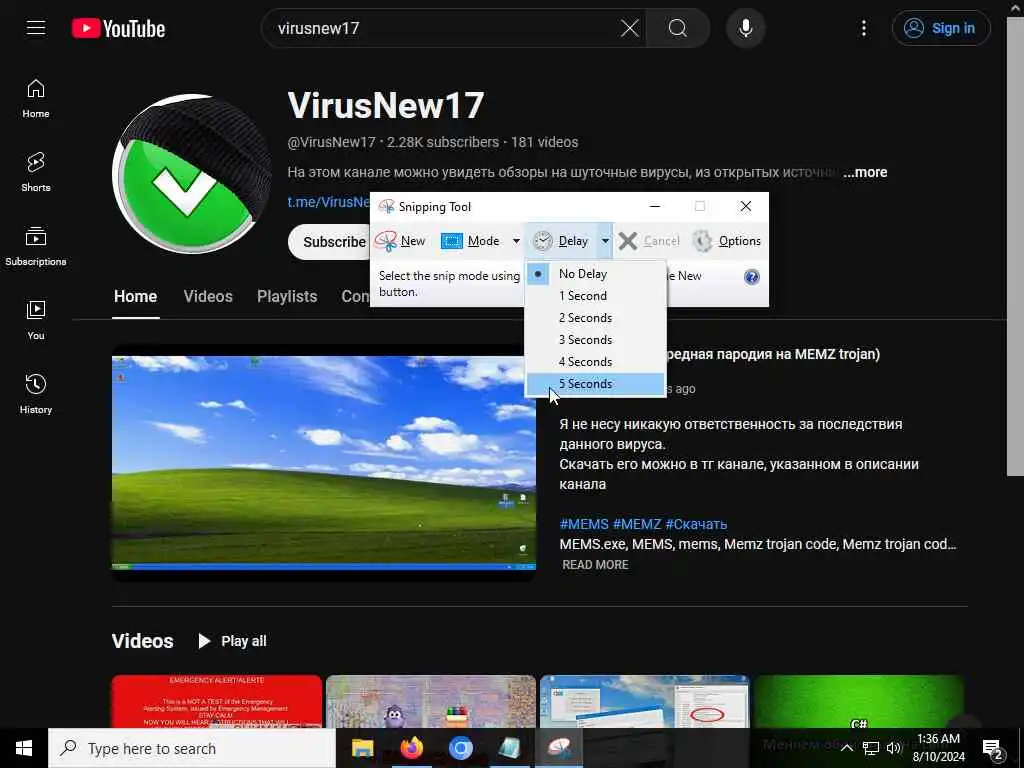Open the three-dot settings menu

point(863,28)
